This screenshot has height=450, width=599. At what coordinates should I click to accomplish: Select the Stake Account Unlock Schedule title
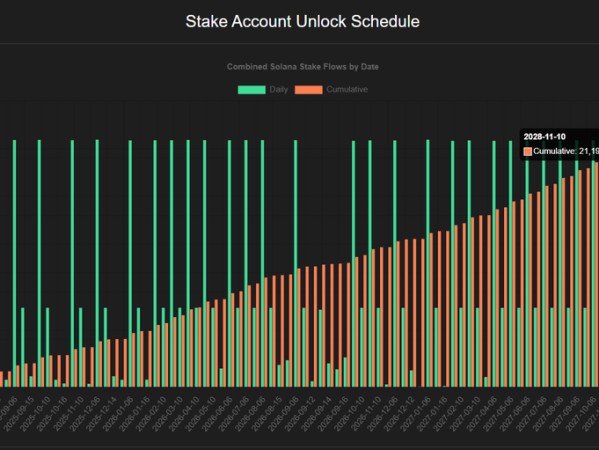click(303, 21)
